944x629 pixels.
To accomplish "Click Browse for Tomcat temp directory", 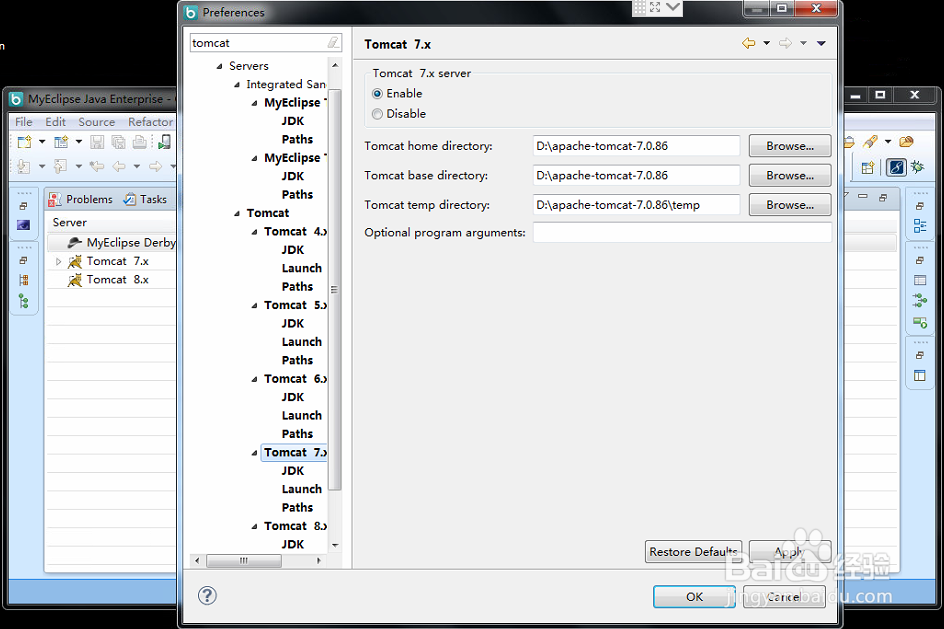I will pyautogui.click(x=790, y=205).
